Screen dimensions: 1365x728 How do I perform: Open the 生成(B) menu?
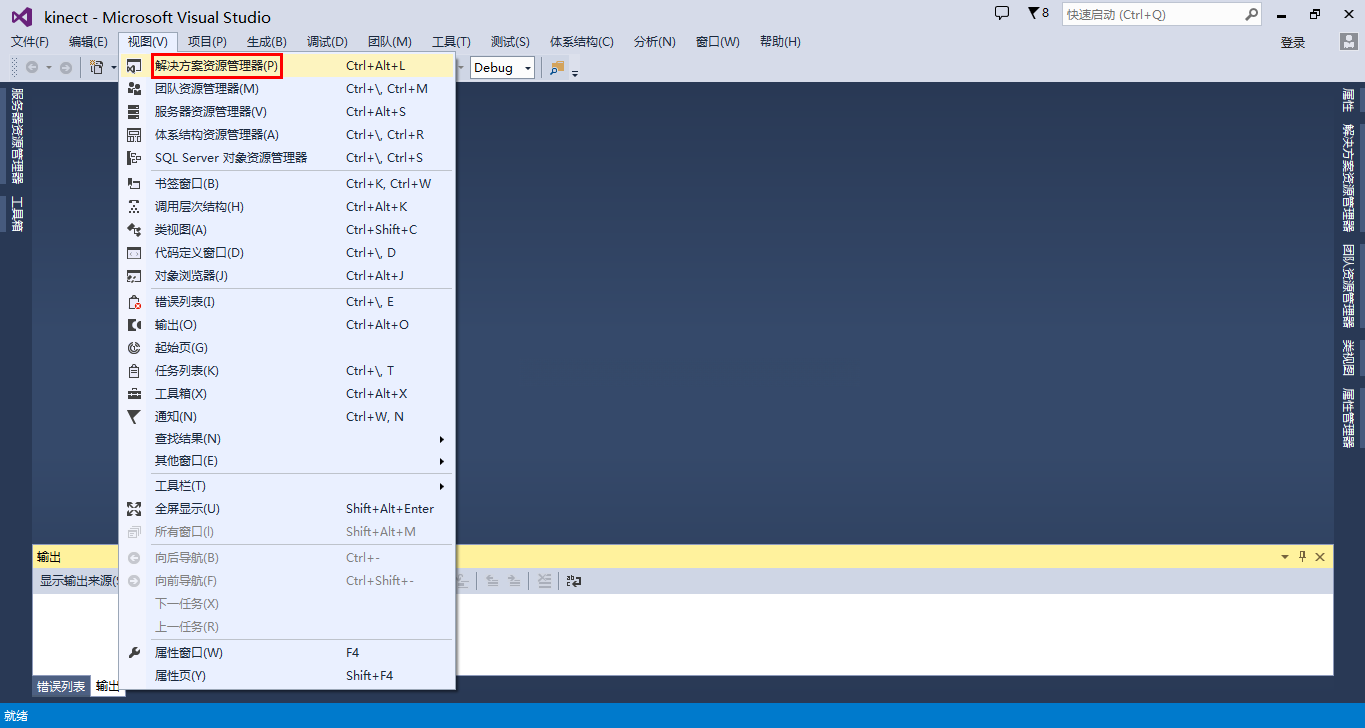coord(267,42)
